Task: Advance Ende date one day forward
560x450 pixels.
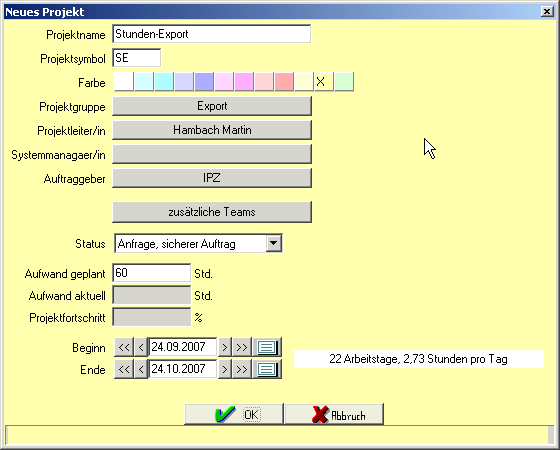Action: 225,369
